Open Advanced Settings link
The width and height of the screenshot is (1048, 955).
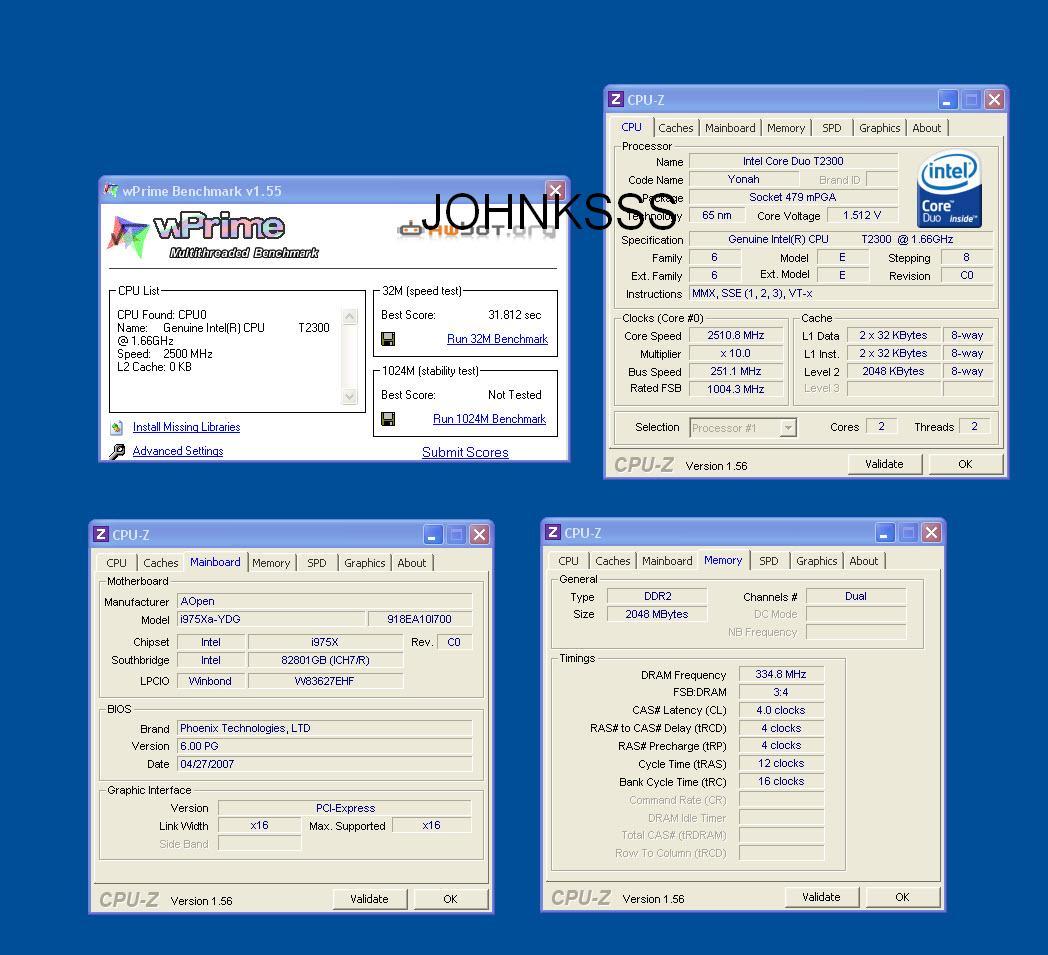tap(178, 451)
